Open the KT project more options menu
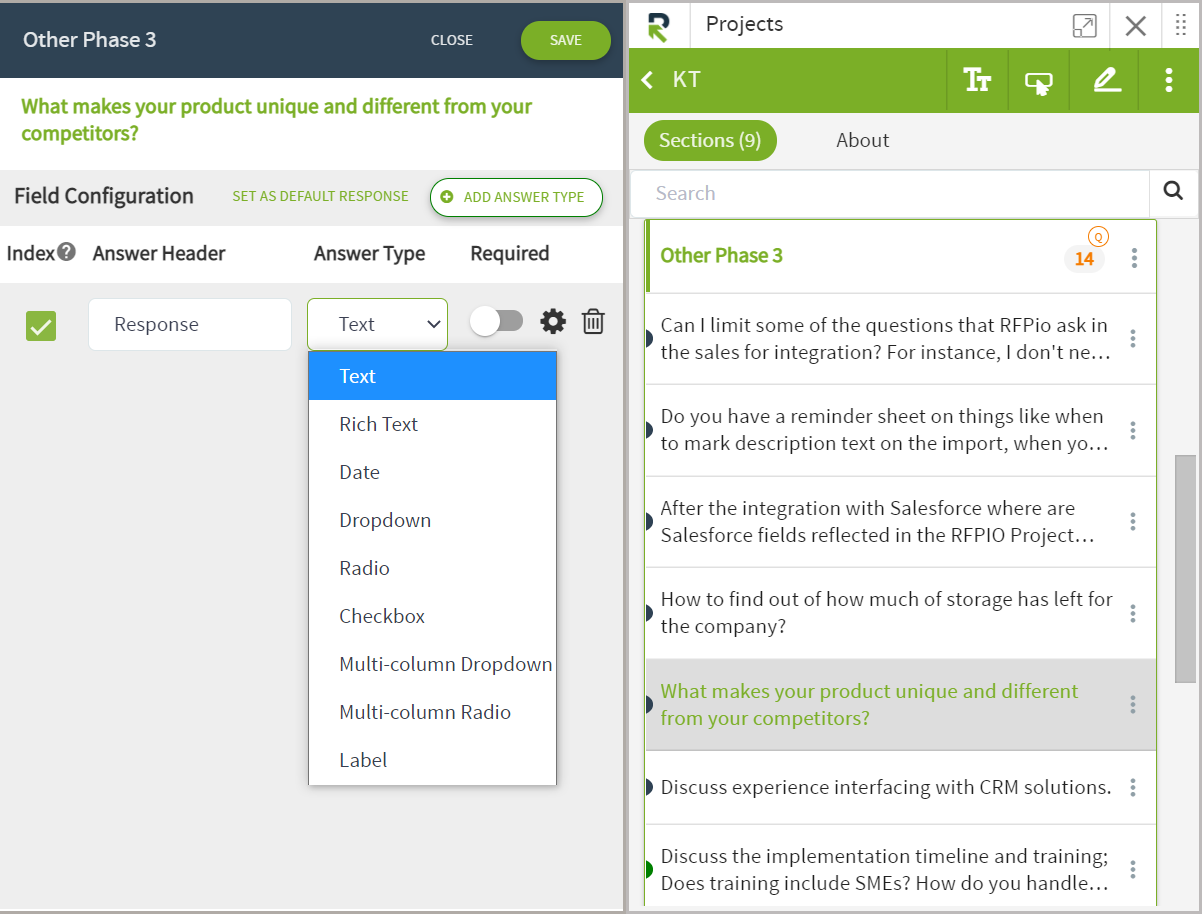1202x914 pixels. [x=1168, y=80]
